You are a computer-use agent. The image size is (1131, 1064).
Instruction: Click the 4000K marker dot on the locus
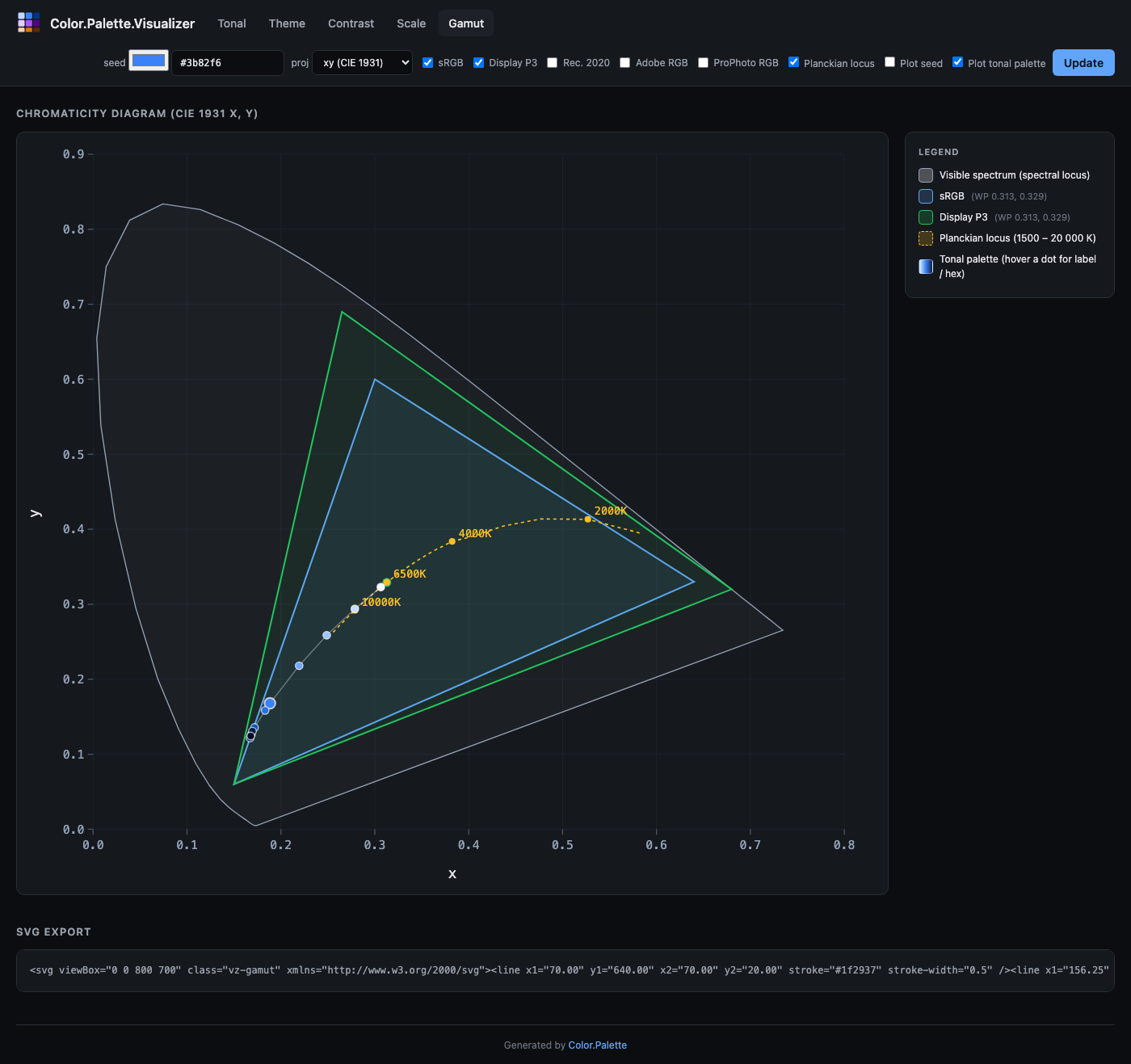click(452, 541)
